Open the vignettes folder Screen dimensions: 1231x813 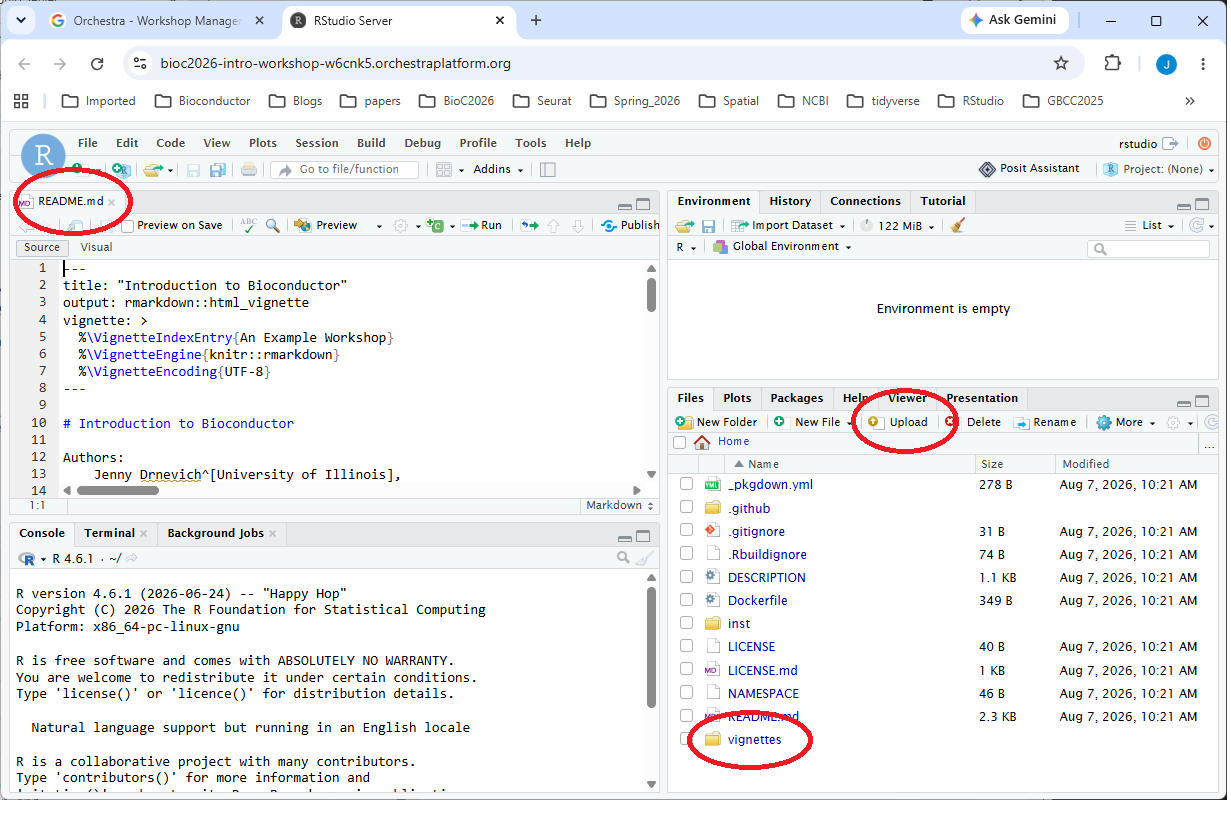[x=754, y=740]
